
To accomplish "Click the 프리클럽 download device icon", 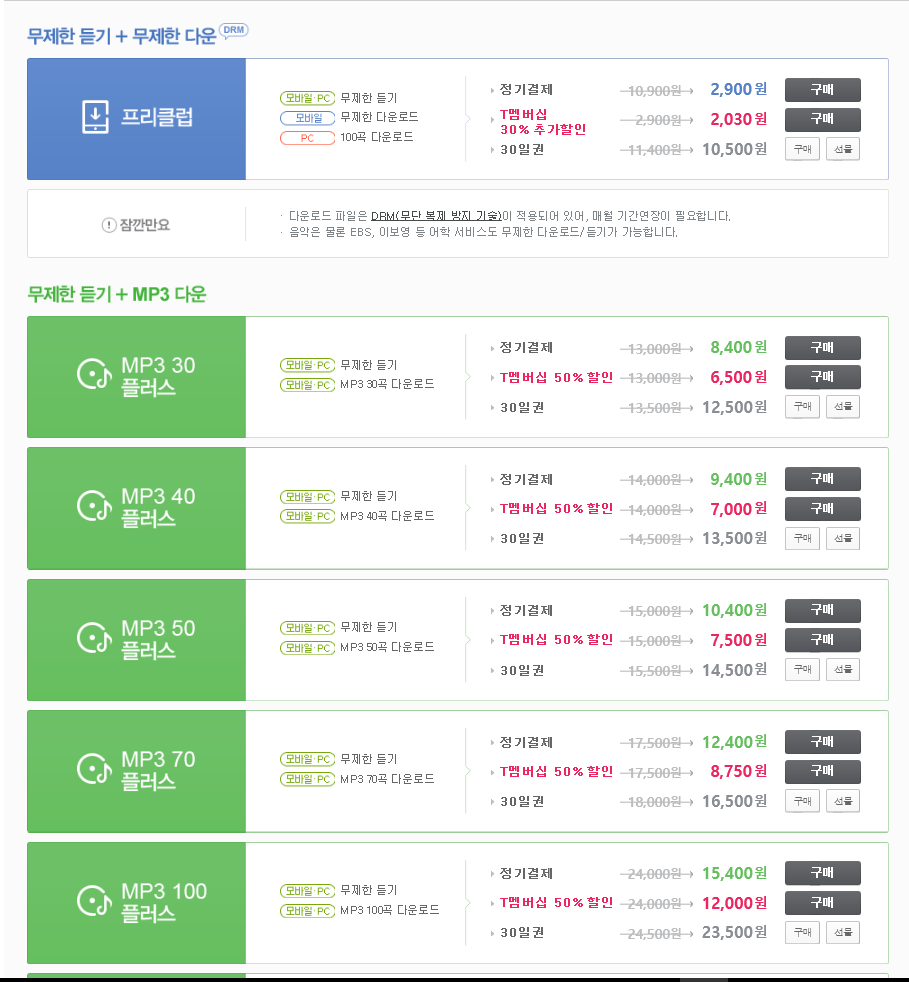I will (x=95, y=118).
